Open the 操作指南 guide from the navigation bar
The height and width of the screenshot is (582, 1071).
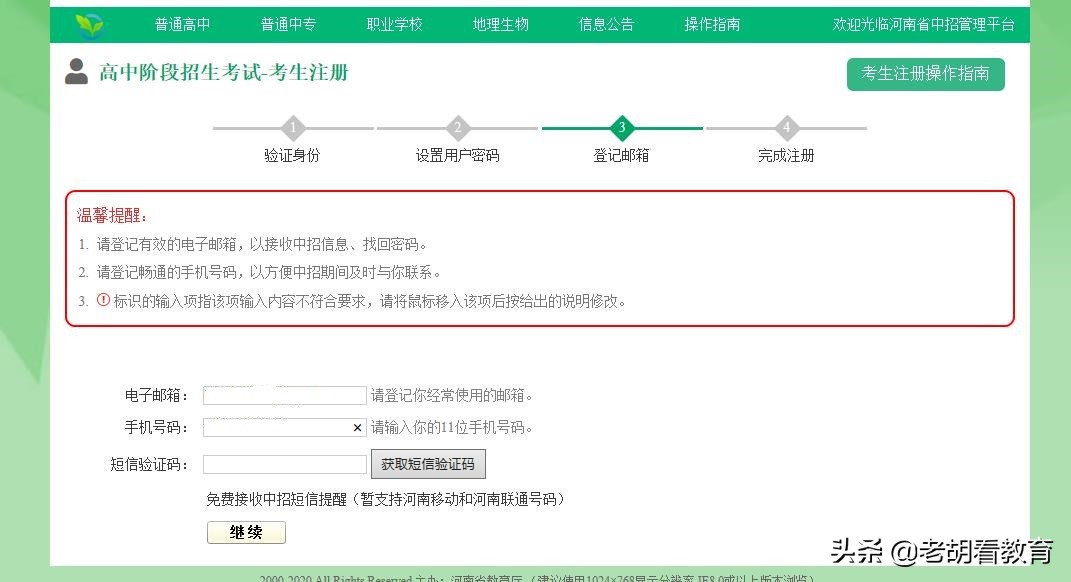pyautogui.click(x=711, y=23)
